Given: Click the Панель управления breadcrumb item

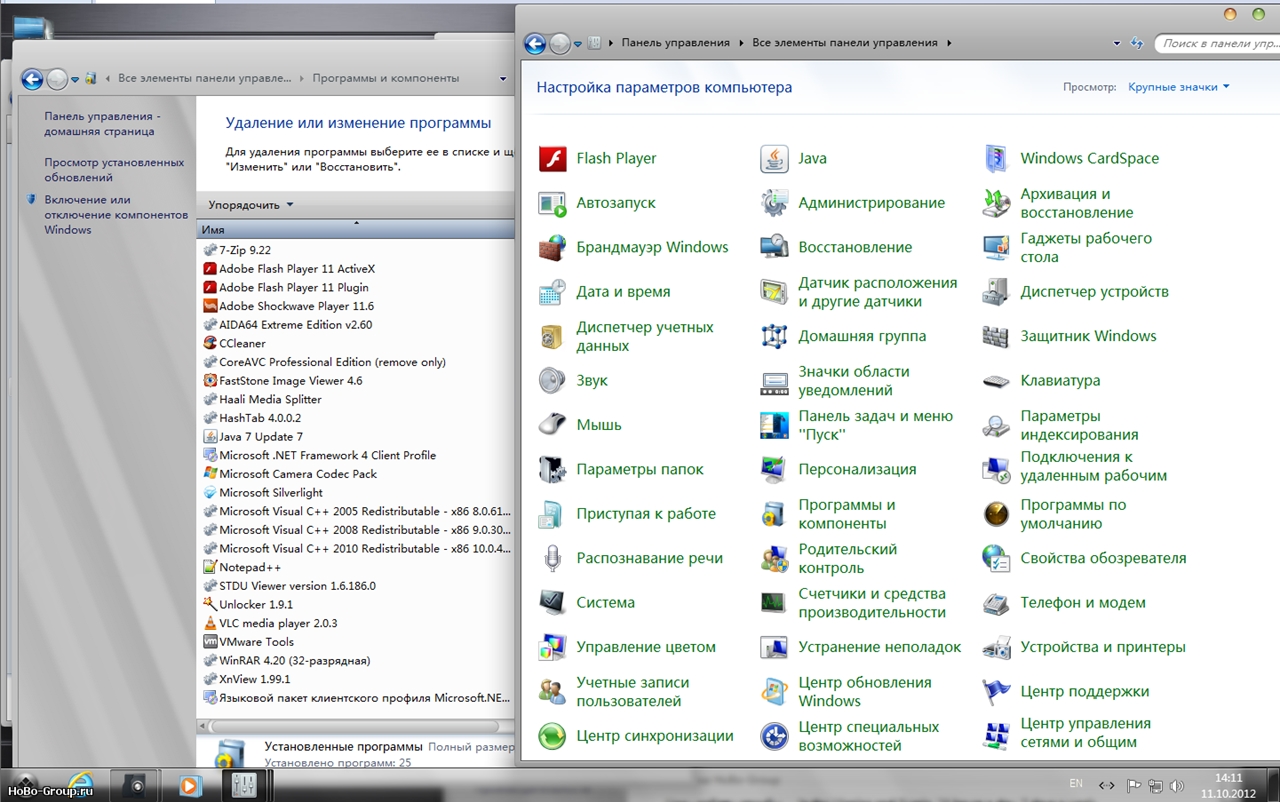Looking at the screenshot, I should point(675,43).
